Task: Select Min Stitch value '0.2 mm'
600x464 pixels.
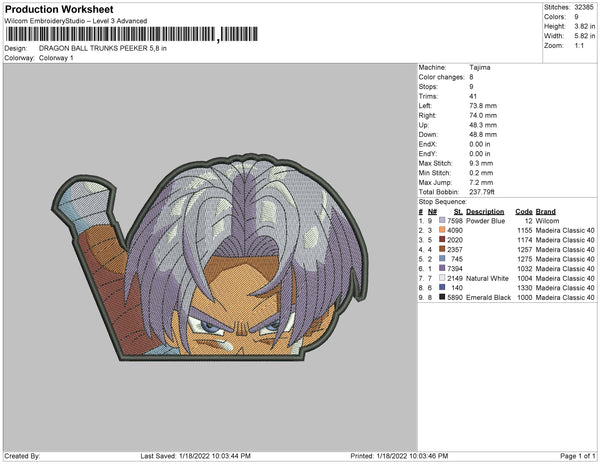Action: point(481,173)
